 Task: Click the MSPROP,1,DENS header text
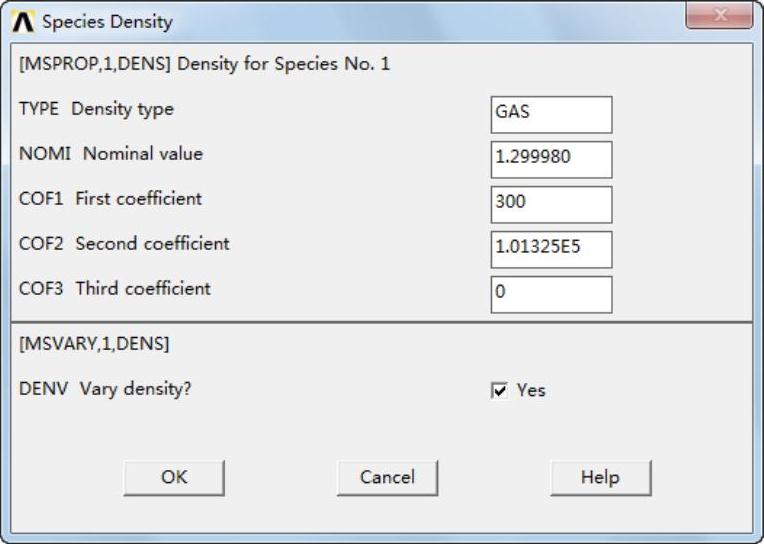[x=204, y=65]
